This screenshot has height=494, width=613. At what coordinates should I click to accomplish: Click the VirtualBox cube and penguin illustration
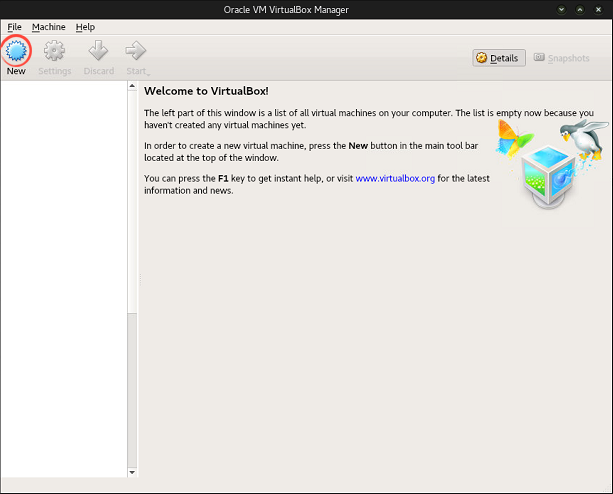pyautogui.click(x=551, y=164)
